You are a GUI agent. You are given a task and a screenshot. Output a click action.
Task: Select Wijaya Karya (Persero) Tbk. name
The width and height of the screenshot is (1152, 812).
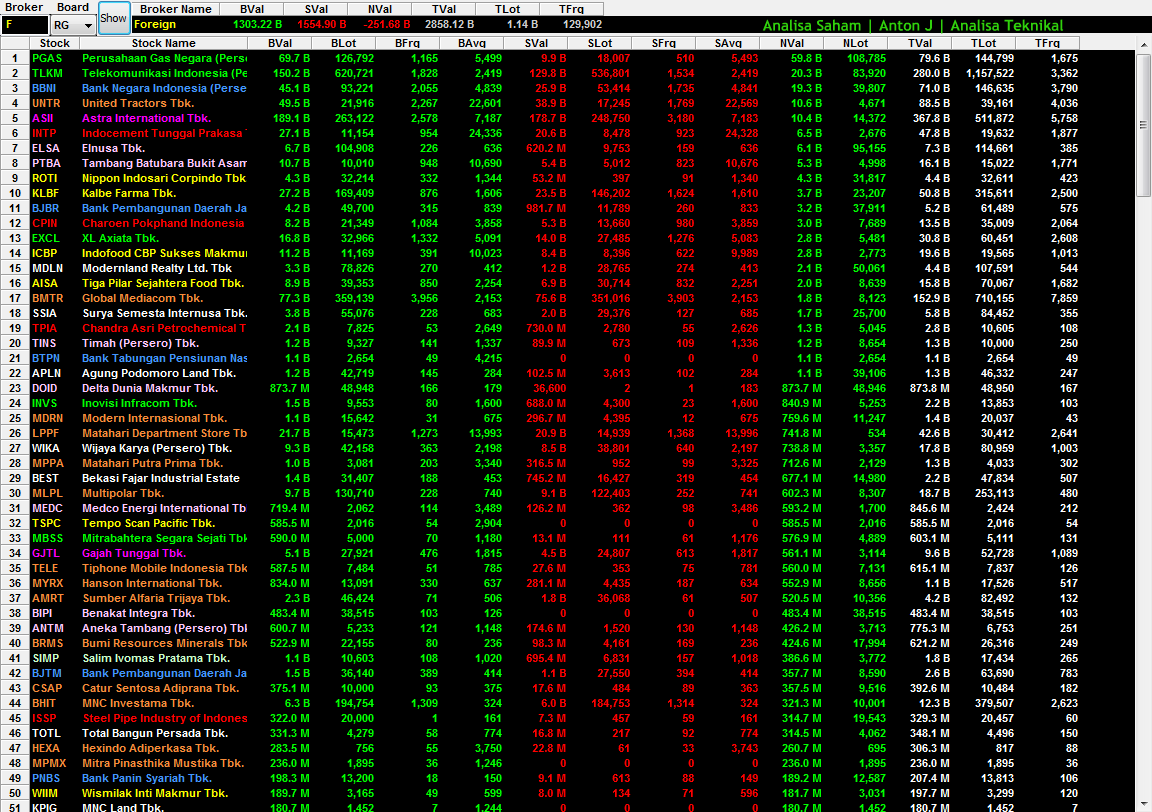point(156,448)
